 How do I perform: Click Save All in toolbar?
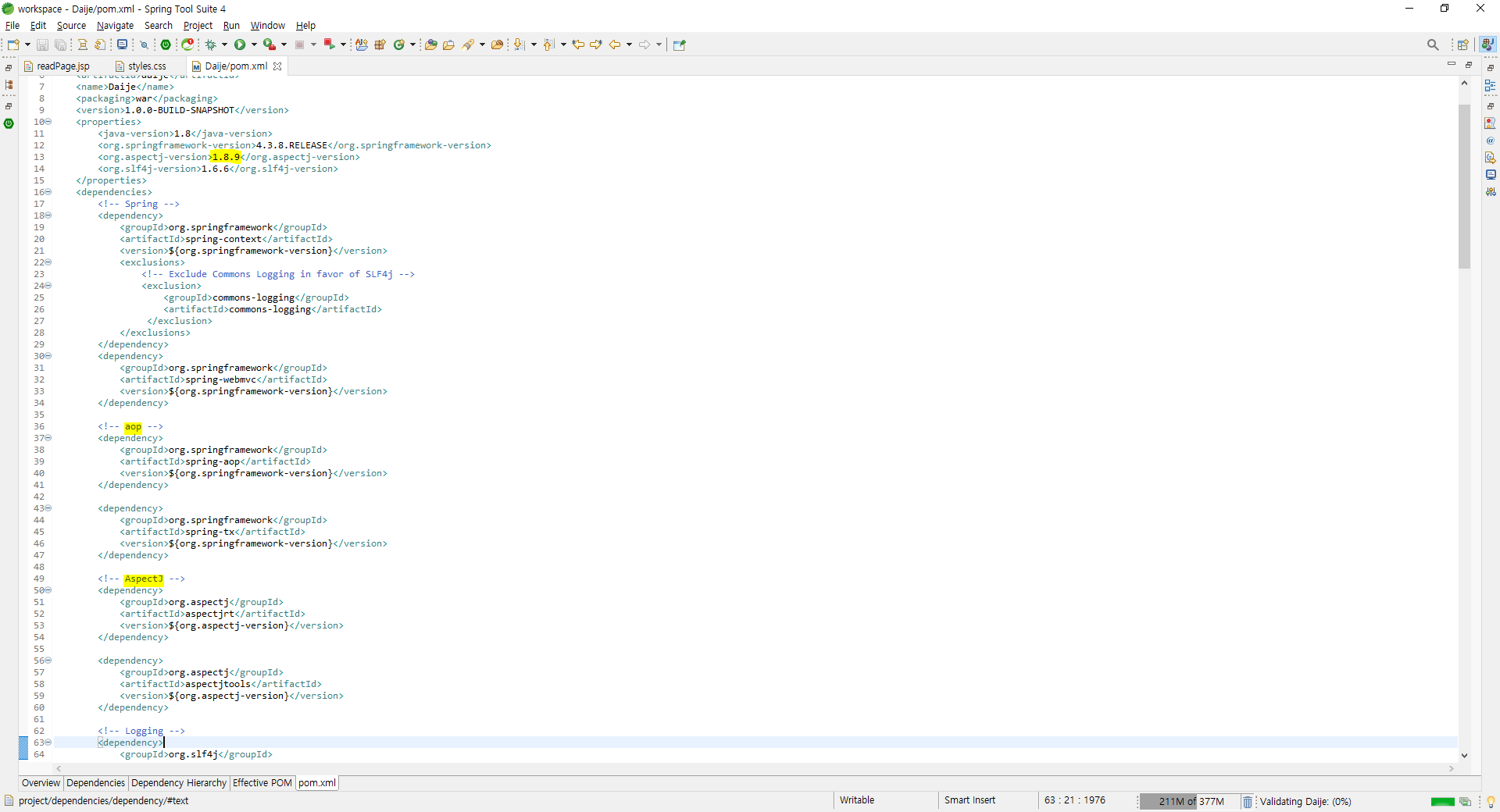point(60,45)
